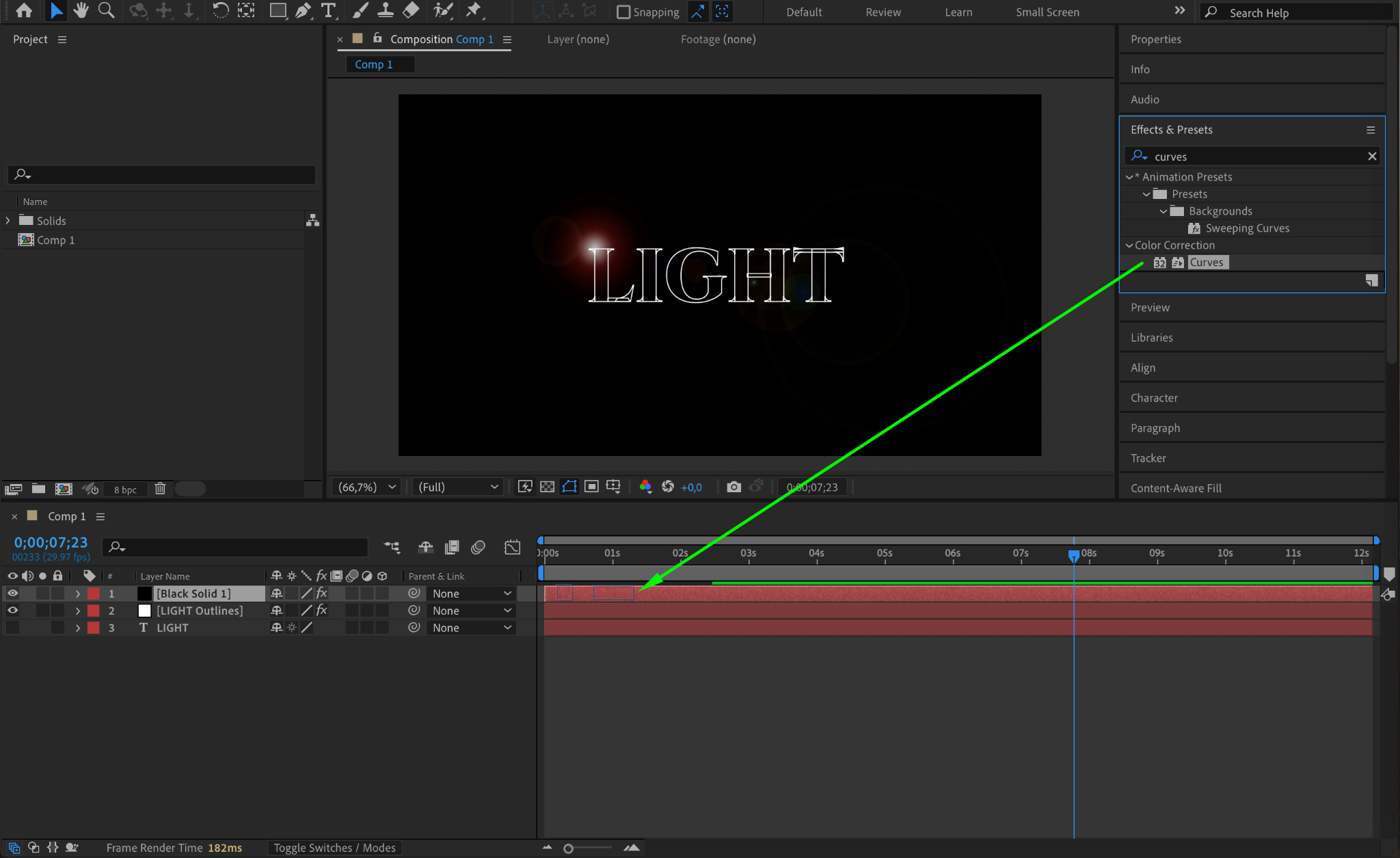Click Toggle Switches / Modes button
The width and height of the screenshot is (1400, 858).
(334, 848)
